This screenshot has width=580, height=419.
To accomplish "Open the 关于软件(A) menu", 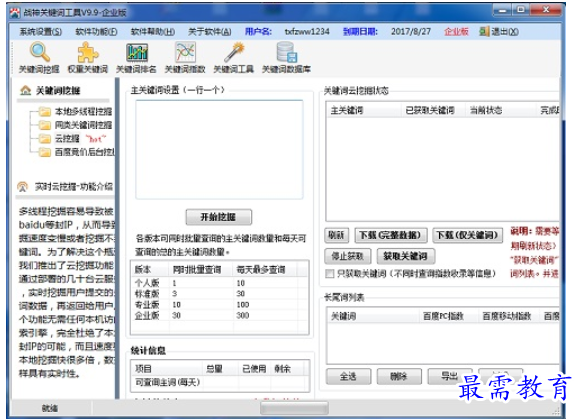I will point(210,32).
